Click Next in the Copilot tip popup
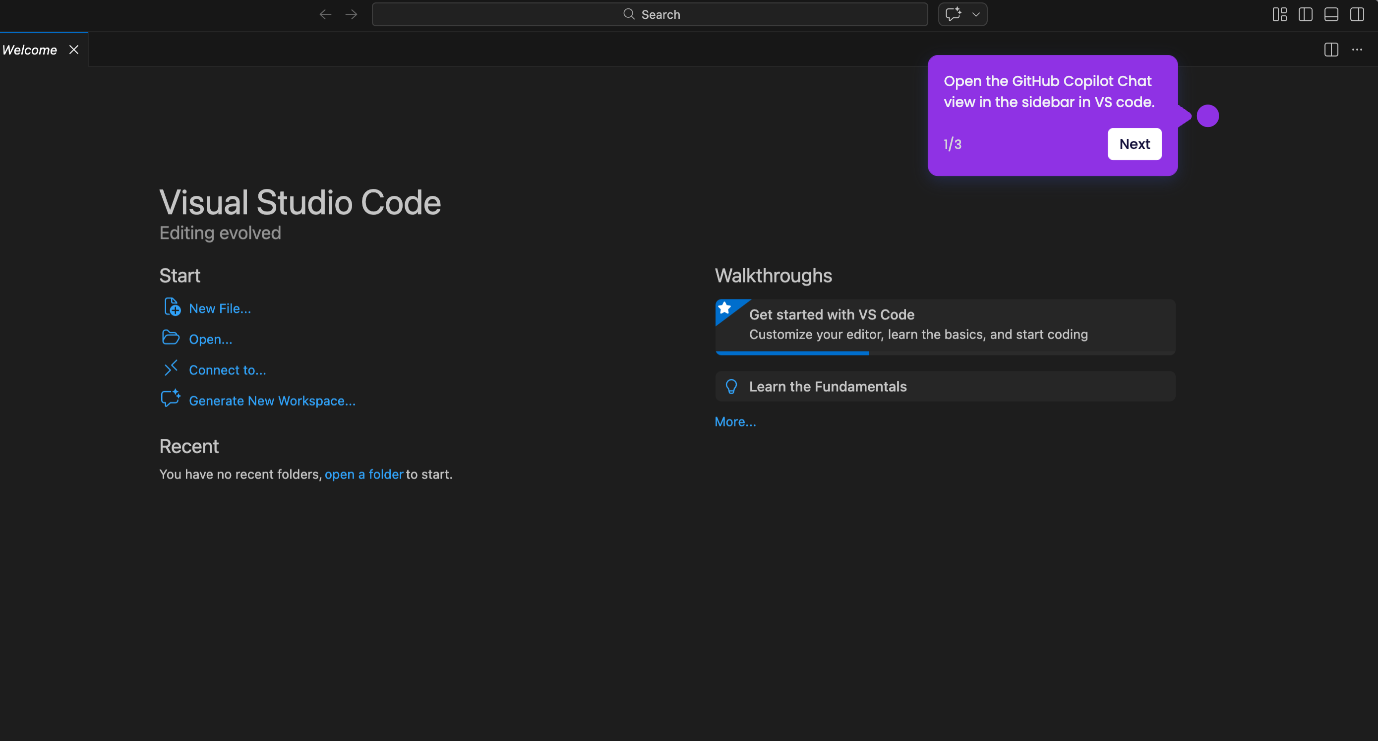Image resolution: width=1378 pixels, height=741 pixels. pos(1135,144)
